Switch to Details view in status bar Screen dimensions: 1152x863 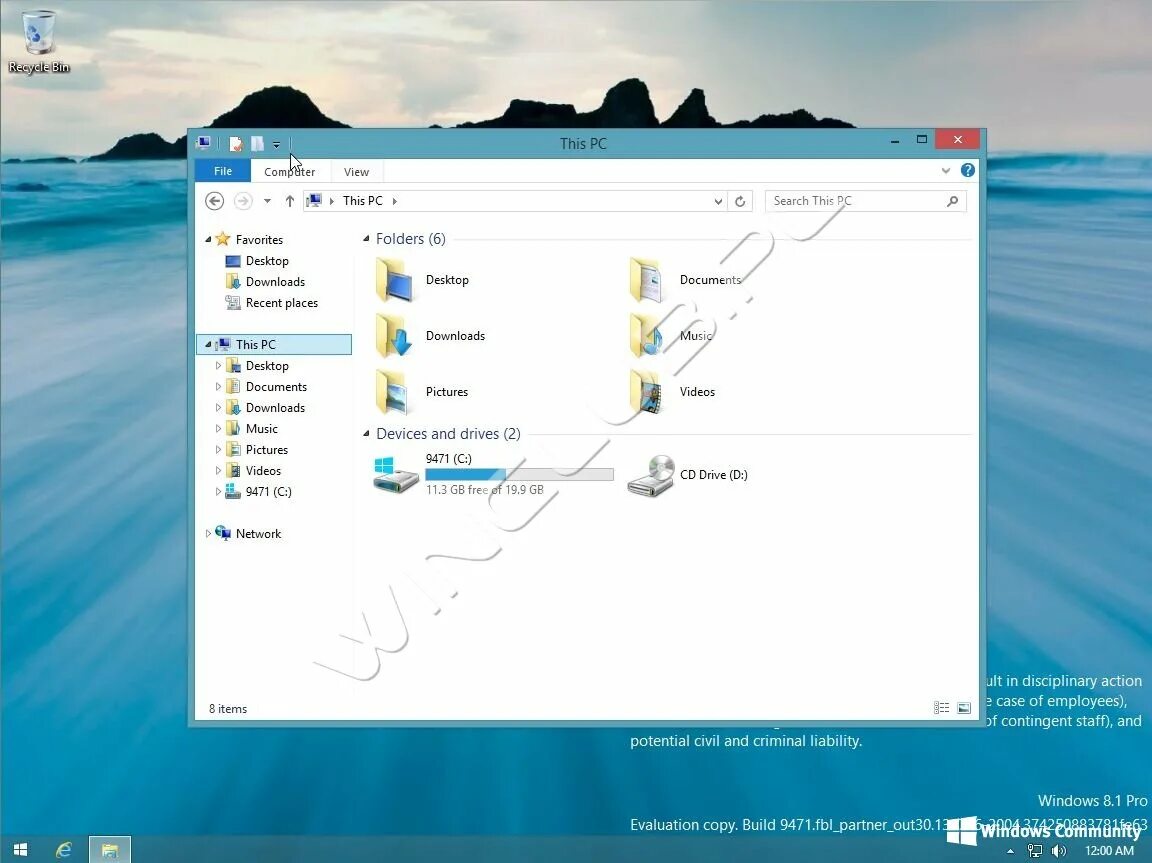[941, 708]
